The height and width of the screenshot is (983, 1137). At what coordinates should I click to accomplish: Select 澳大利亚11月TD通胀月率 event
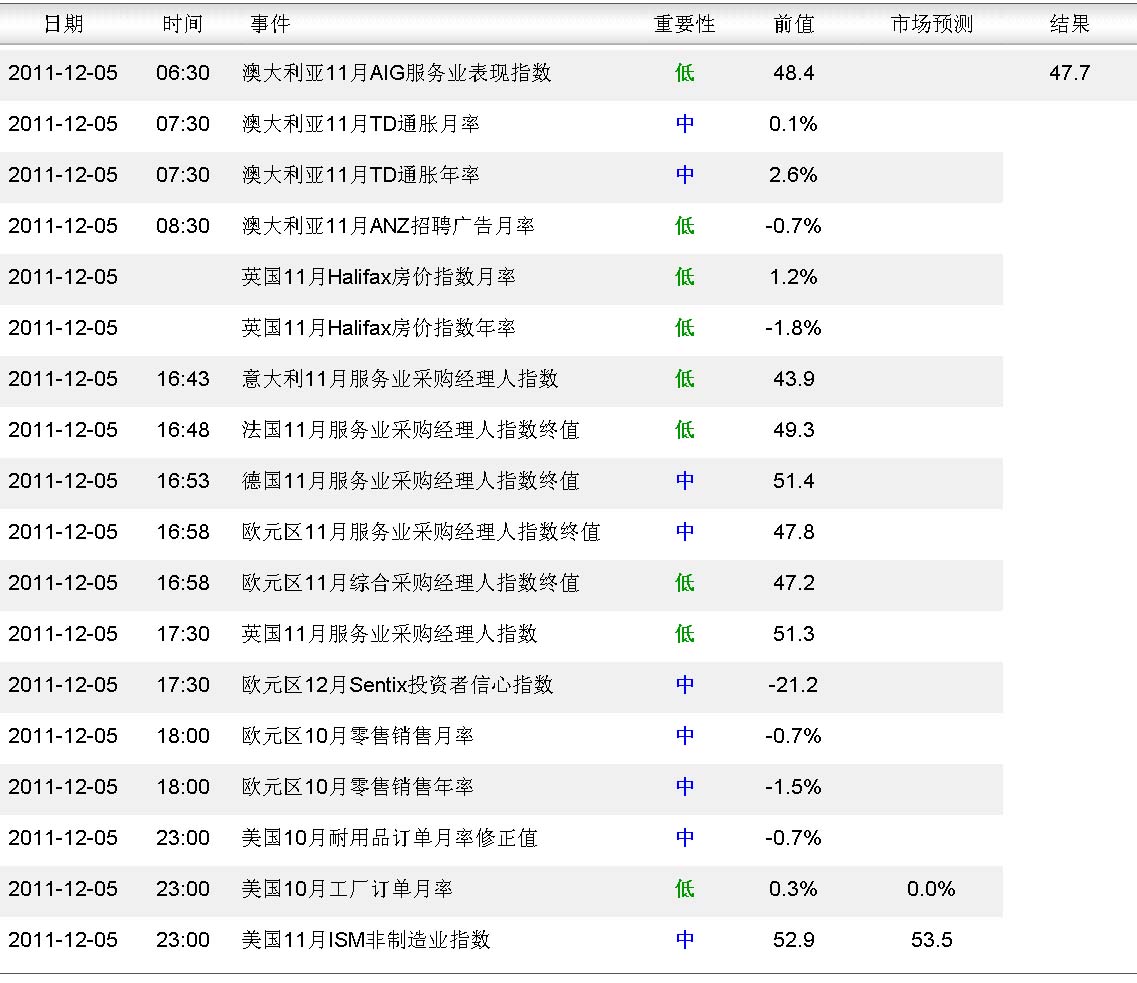click(x=360, y=124)
